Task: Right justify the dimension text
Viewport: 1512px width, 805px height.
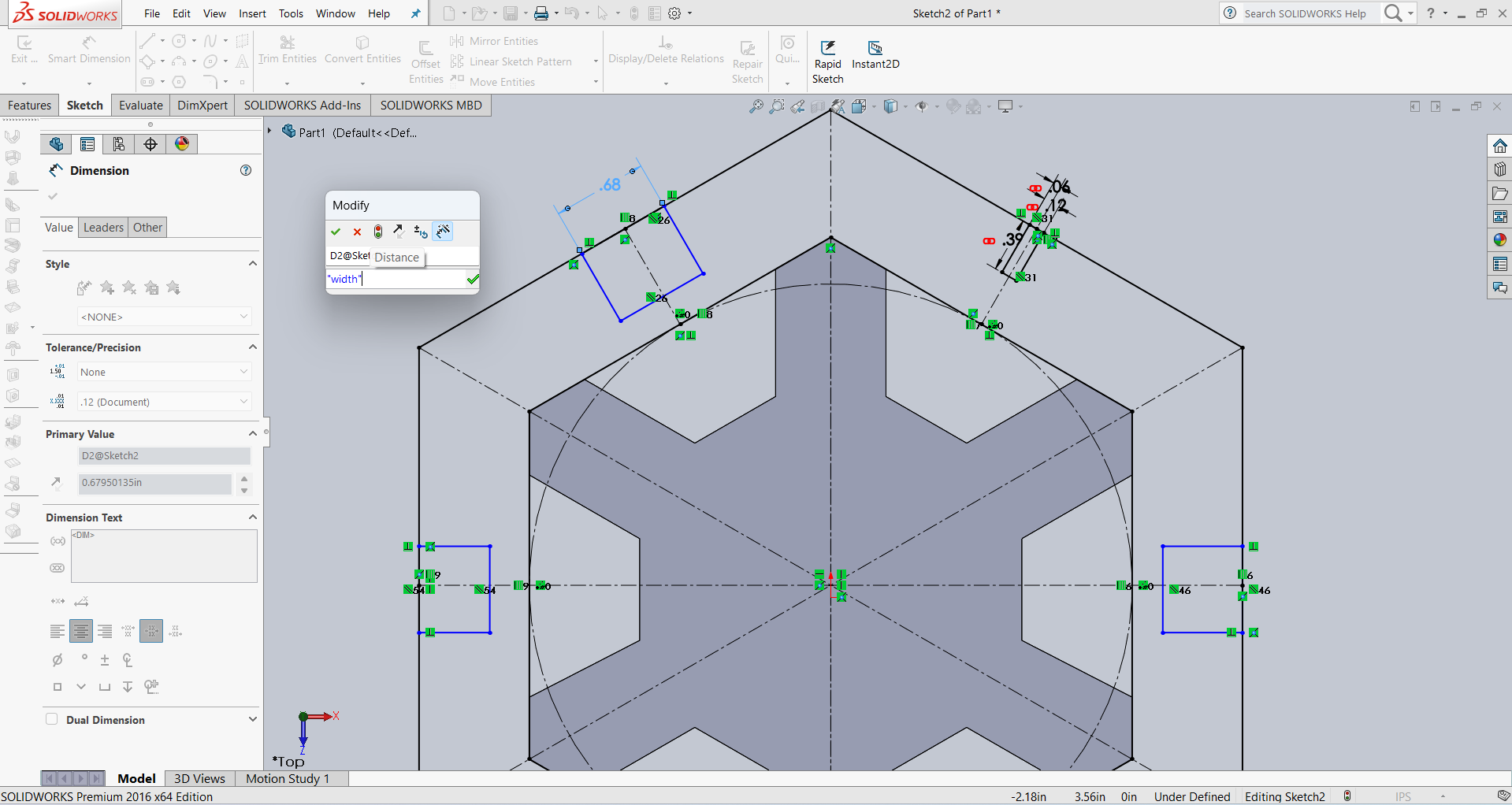Action: coord(105,631)
